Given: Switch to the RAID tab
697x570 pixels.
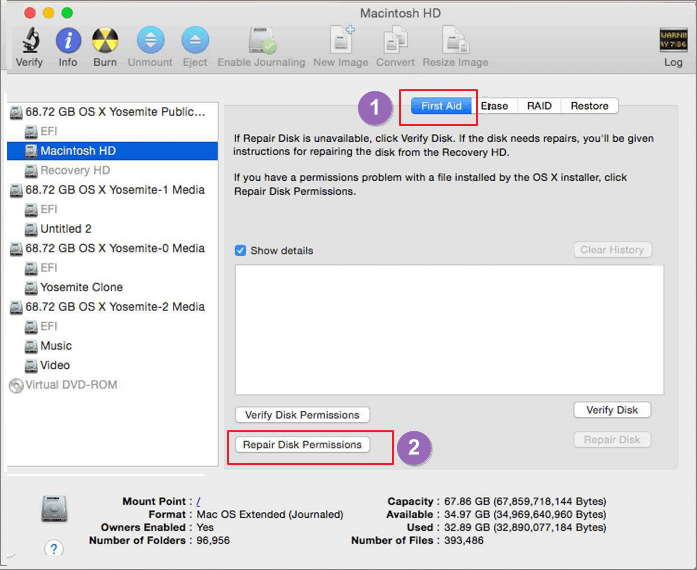Looking at the screenshot, I should click(x=539, y=106).
